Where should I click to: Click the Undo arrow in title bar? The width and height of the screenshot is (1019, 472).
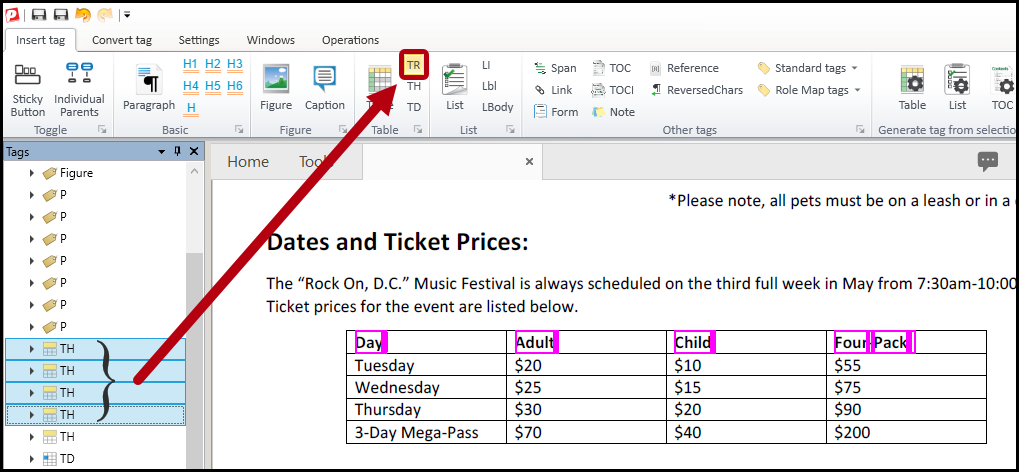[x=83, y=14]
